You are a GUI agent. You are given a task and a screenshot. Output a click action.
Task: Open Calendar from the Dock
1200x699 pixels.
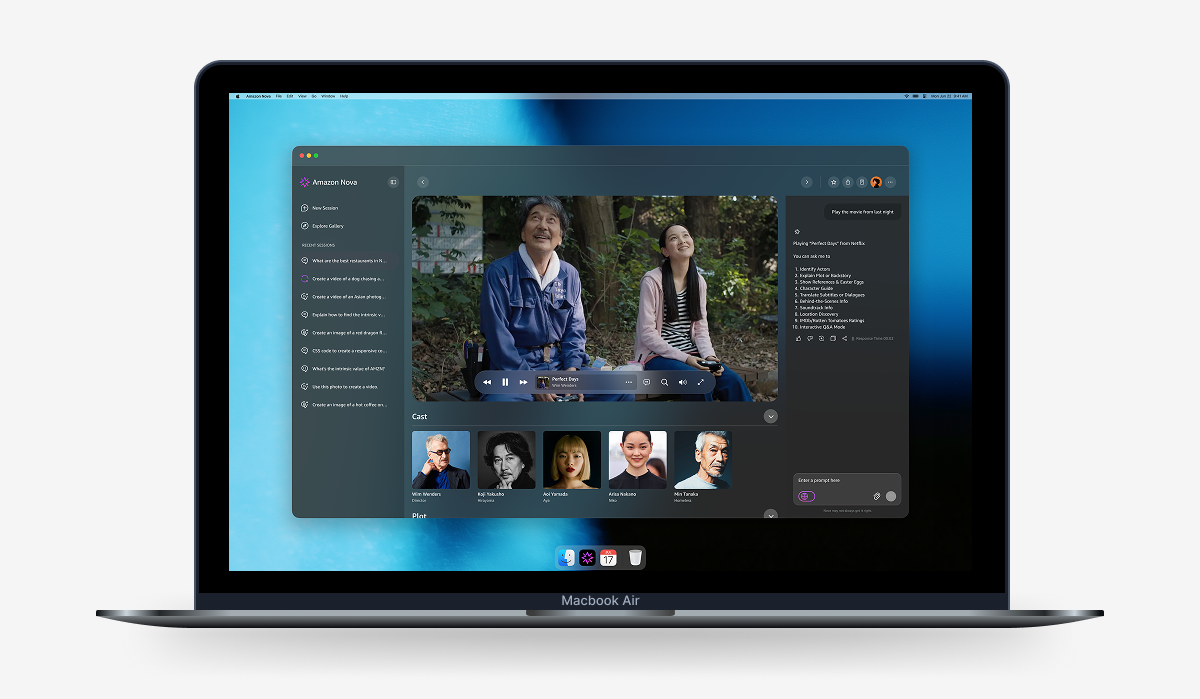click(607, 557)
